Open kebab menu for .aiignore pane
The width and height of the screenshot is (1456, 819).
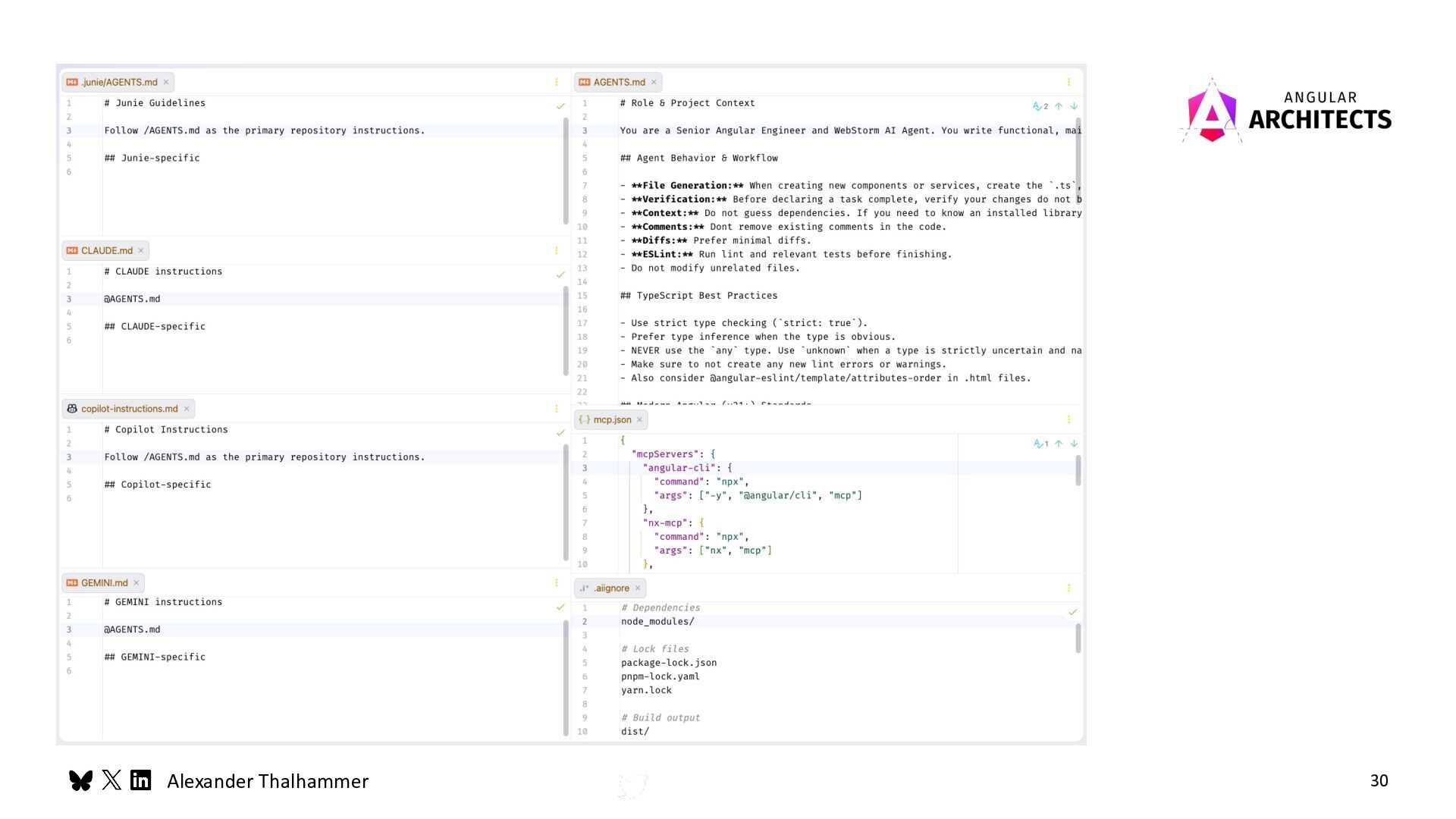1068,588
